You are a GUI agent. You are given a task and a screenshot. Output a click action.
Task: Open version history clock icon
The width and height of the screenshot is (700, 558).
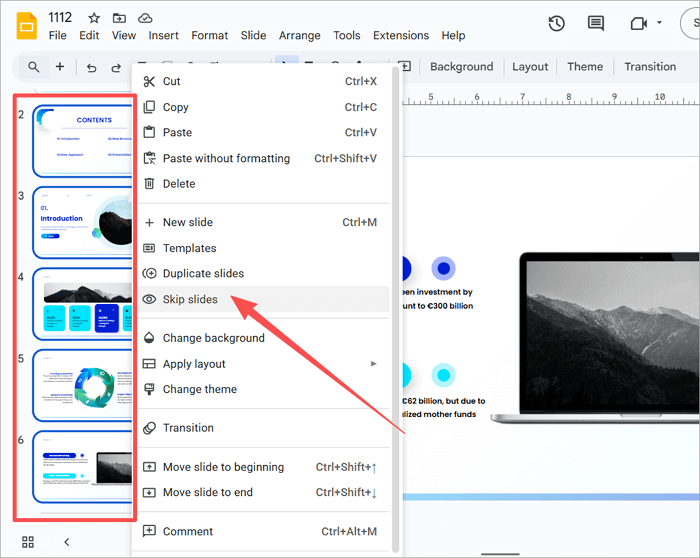(x=557, y=23)
